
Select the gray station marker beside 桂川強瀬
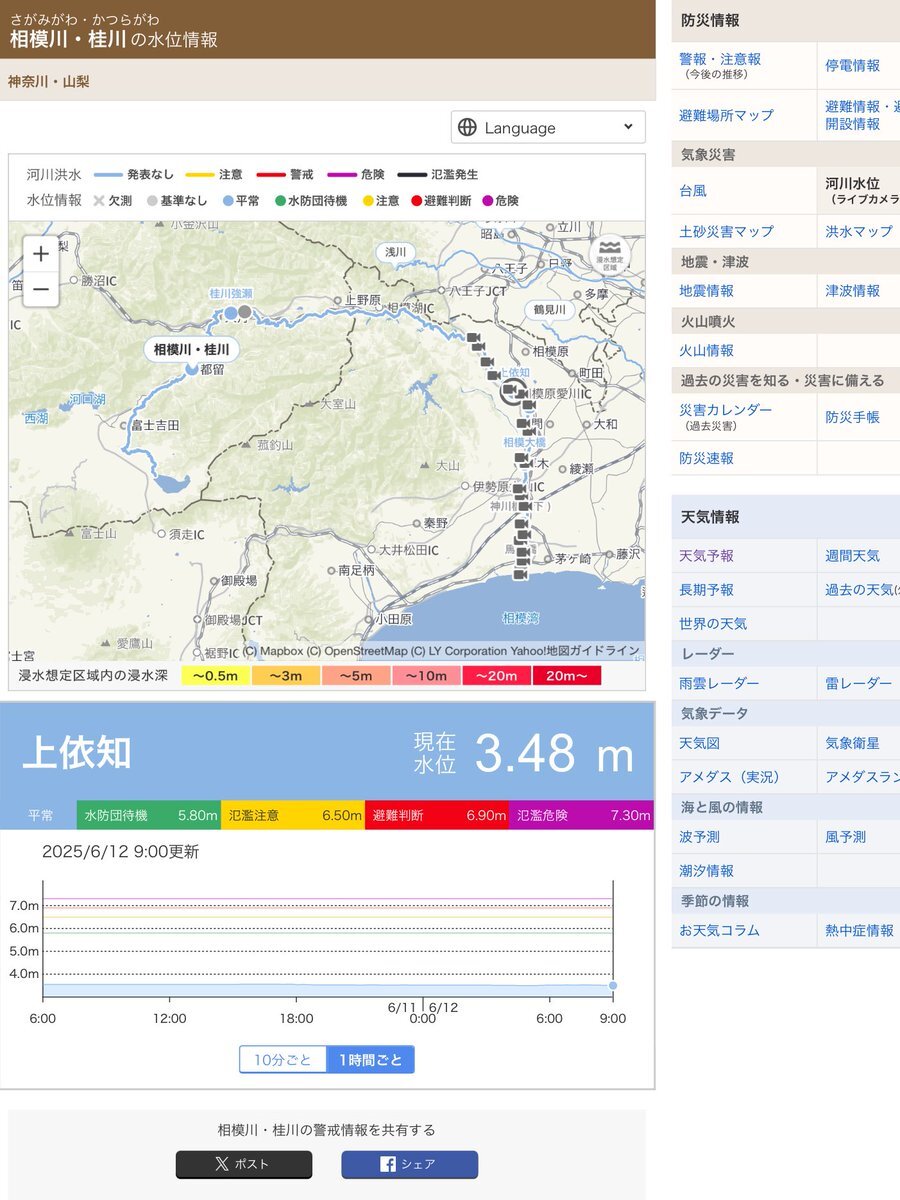click(x=245, y=312)
